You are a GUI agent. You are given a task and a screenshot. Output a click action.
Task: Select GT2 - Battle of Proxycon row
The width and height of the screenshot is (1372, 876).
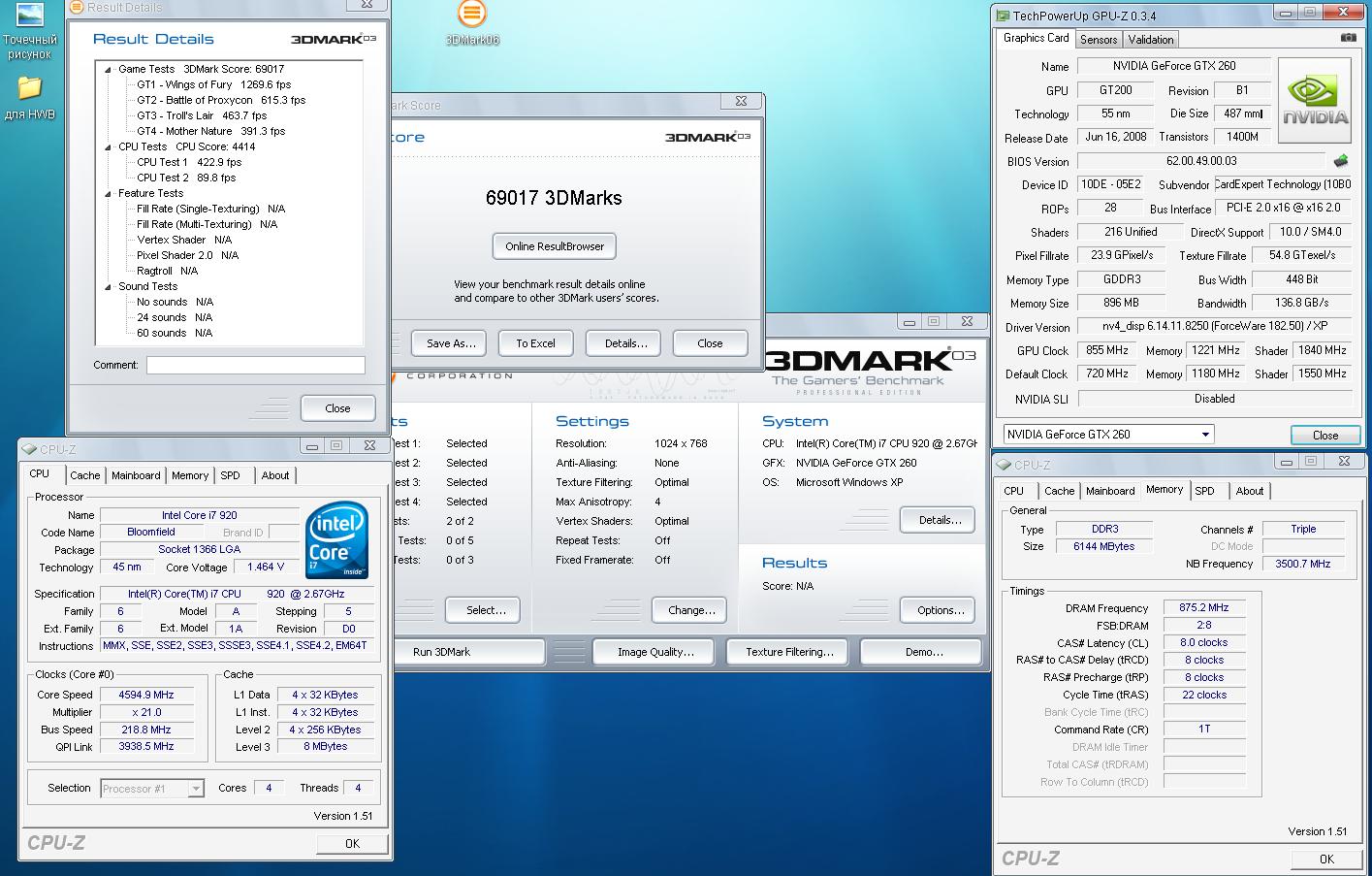tap(221, 100)
